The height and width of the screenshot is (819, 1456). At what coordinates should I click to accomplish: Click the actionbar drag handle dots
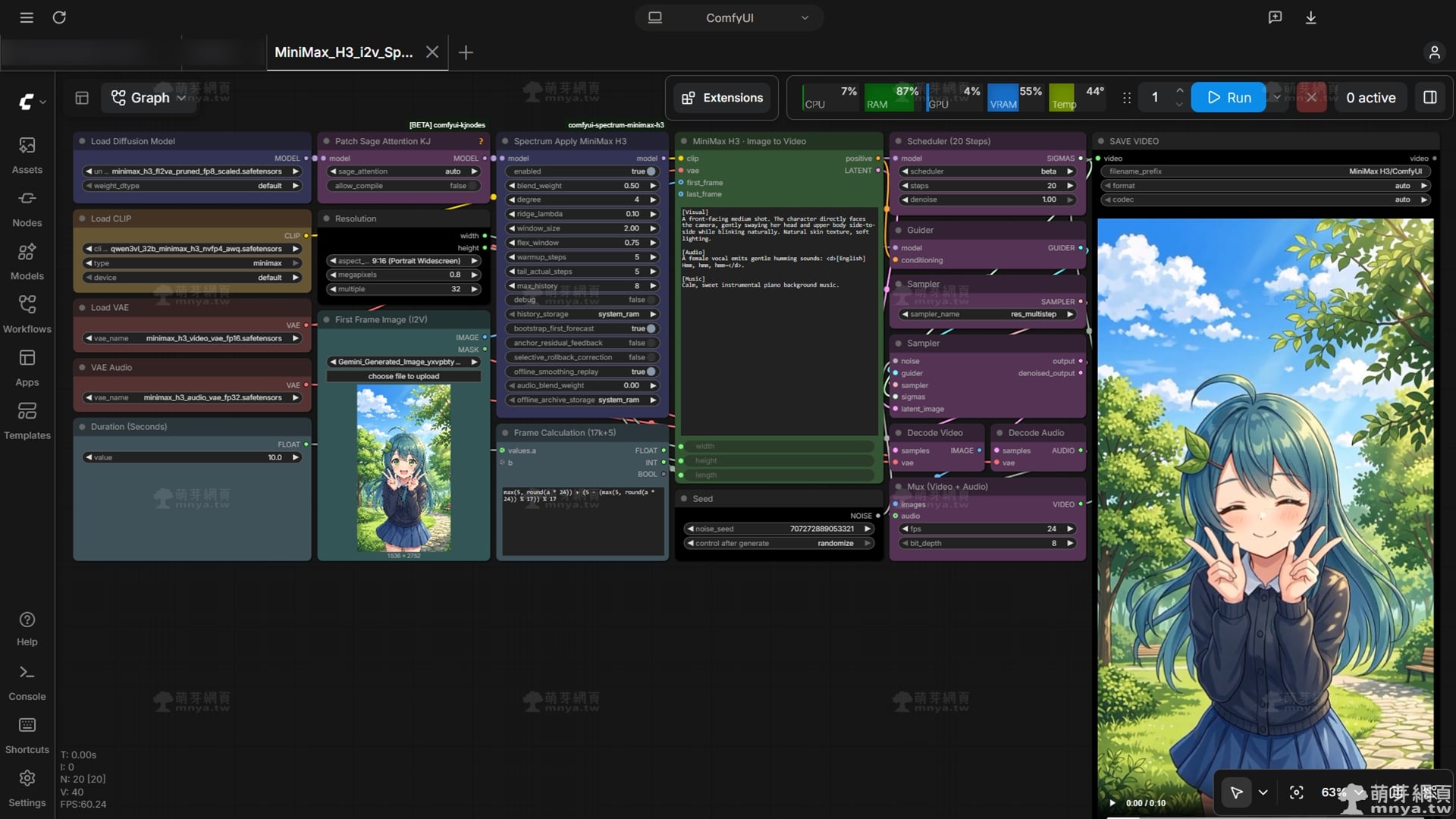coord(1127,98)
